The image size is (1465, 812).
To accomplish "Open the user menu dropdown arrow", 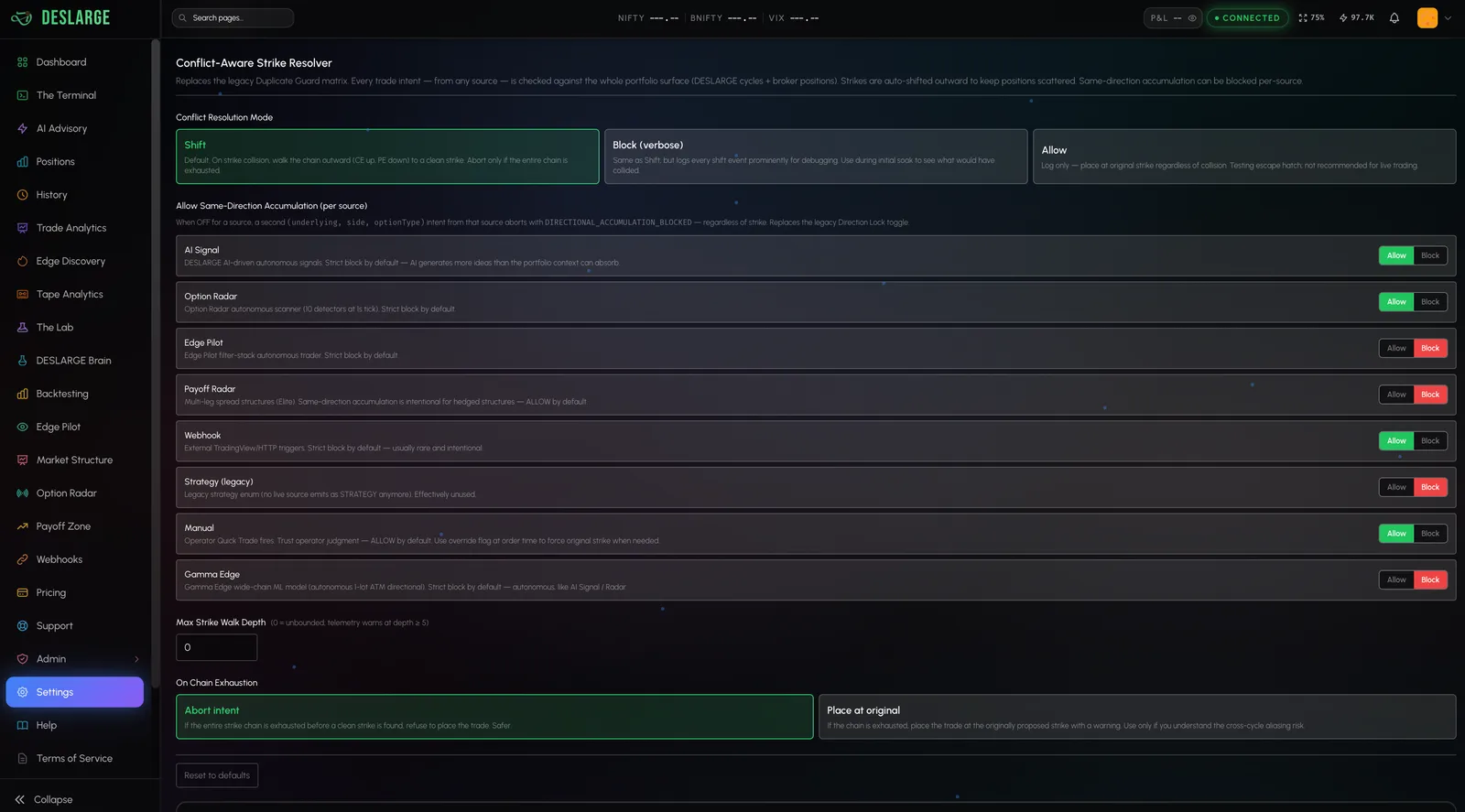I will coord(1449,17).
